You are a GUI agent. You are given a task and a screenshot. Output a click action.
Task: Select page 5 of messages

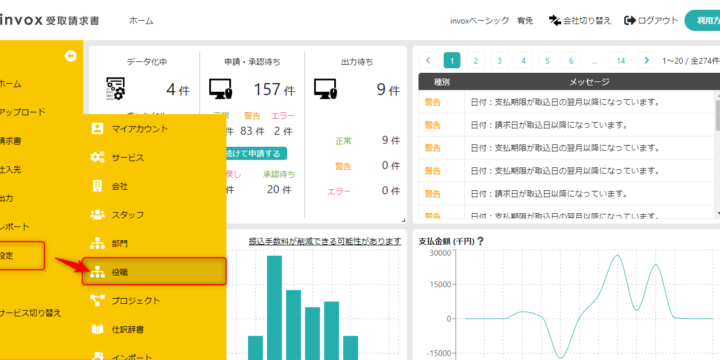point(547,60)
